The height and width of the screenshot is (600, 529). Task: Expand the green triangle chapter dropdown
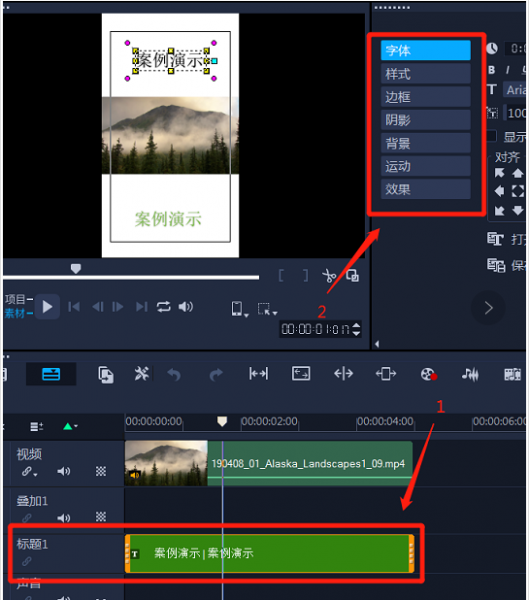pos(70,426)
